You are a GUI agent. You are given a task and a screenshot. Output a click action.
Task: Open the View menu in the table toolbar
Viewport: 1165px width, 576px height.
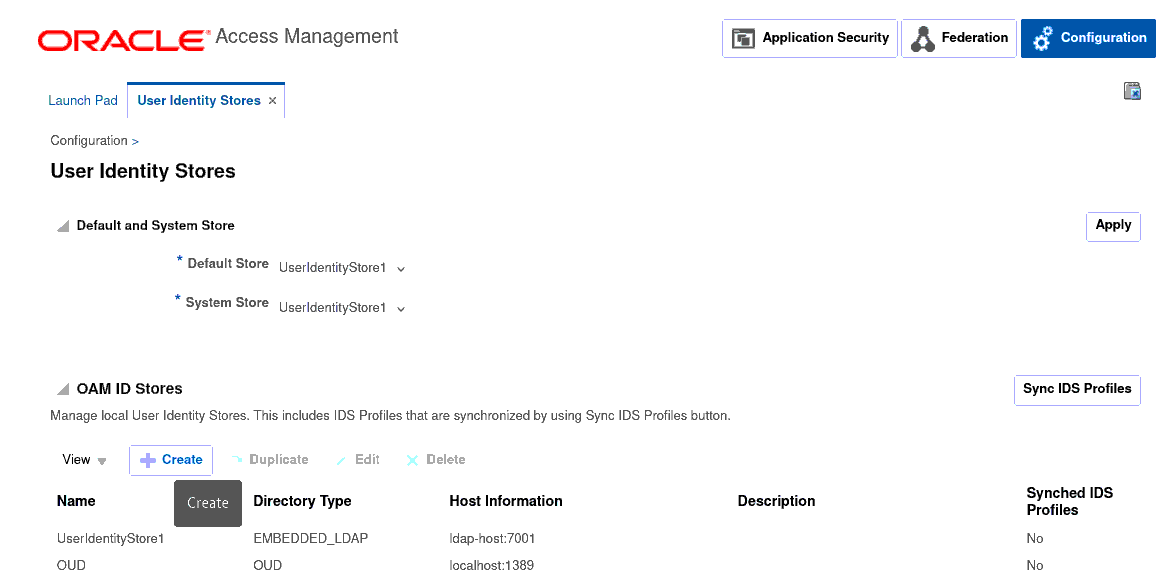click(x=84, y=460)
